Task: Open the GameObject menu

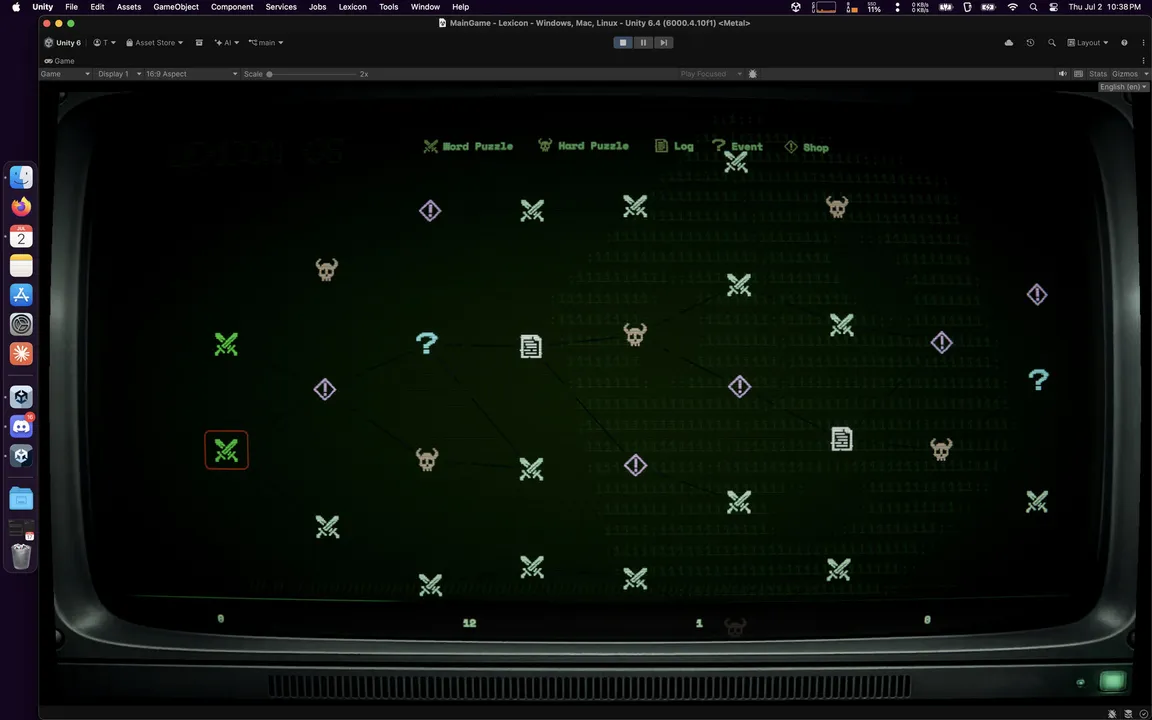Action: [176, 7]
